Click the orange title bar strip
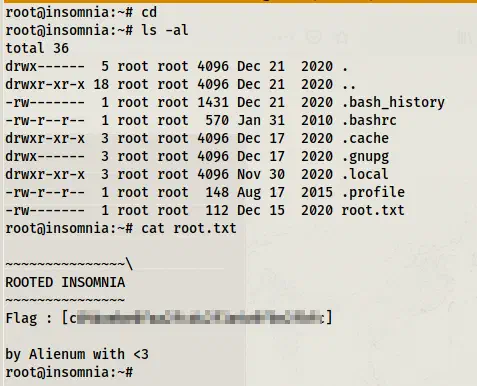Image resolution: width=477 pixels, height=386 pixels. click(x=238, y=1)
